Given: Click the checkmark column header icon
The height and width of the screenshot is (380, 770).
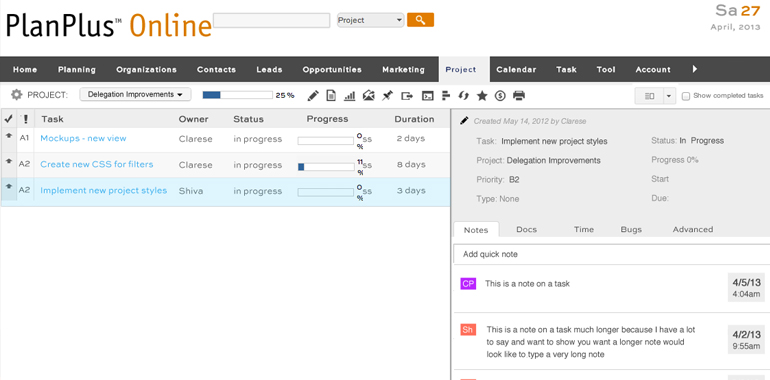Looking at the screenshot, I should point(8,119).
